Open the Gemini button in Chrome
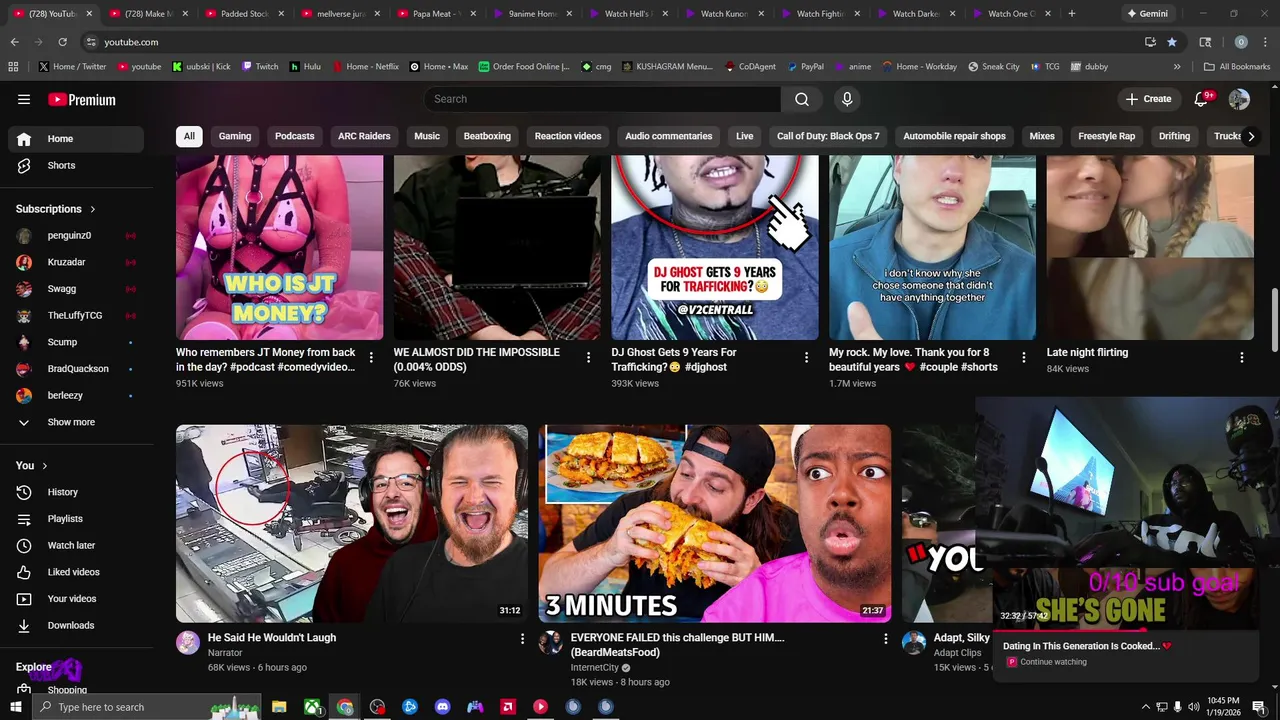Viewport: 1280px width, 720px height. coord(1147,14)
